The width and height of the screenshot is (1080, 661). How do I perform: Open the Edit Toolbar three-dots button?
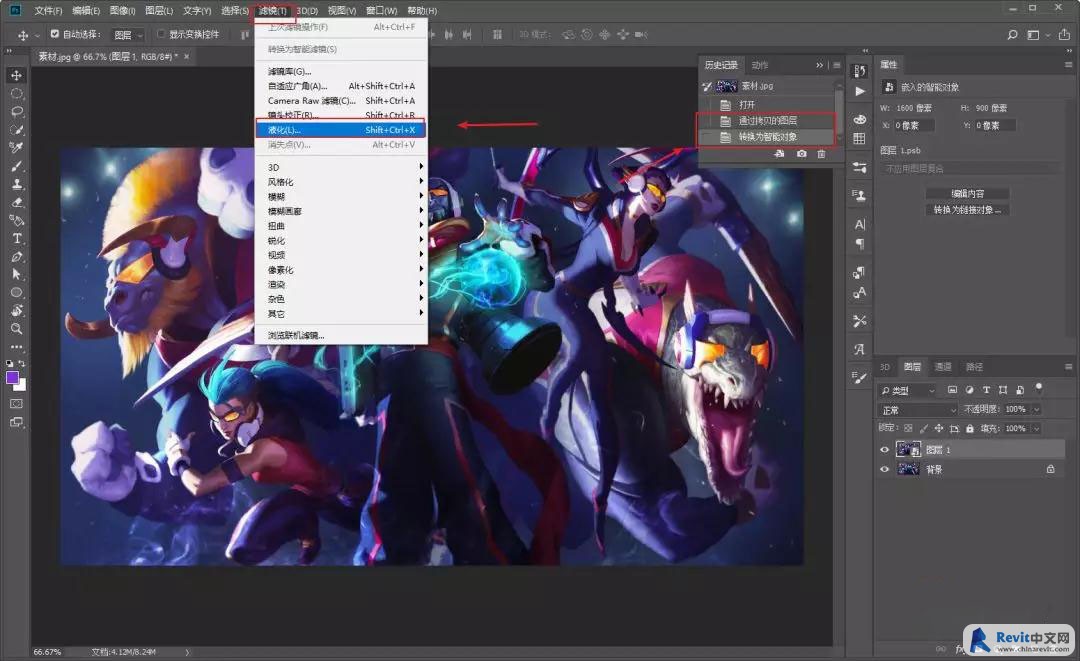(x=17, y=346)
